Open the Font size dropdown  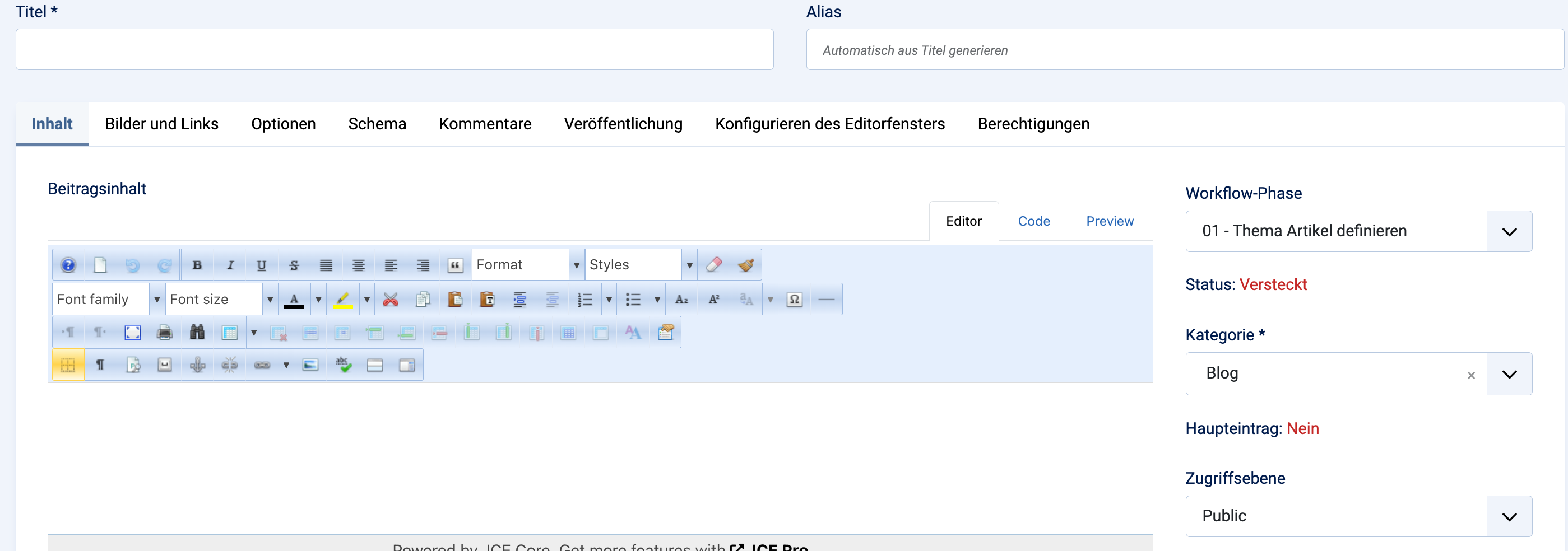(x=221, y=299)
